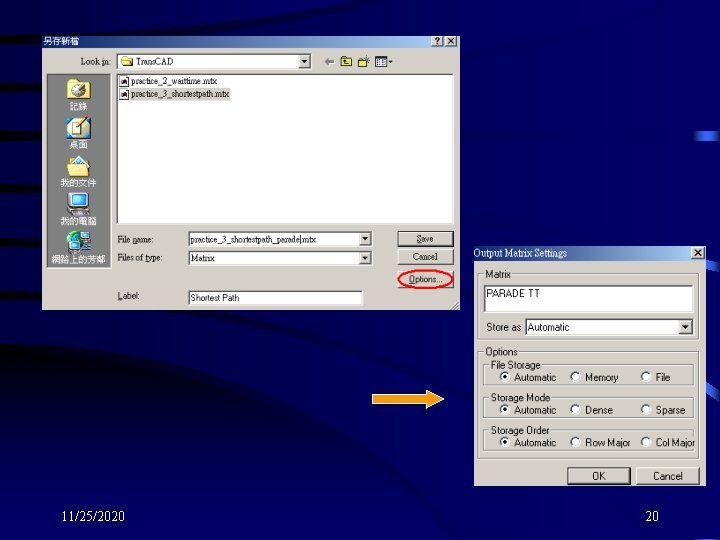Screen dimensions: 720x540
Task: Open the Network Places icon in sidebar
Action: (79, 242)
